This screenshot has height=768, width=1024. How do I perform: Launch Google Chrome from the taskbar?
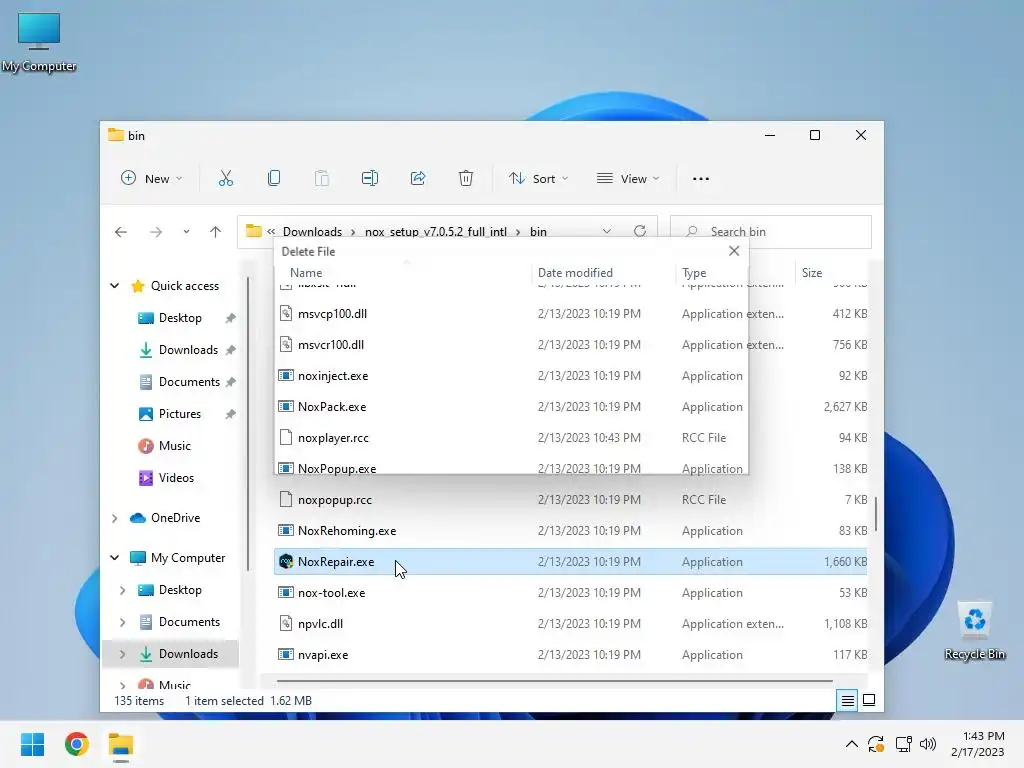click(77, 744)
